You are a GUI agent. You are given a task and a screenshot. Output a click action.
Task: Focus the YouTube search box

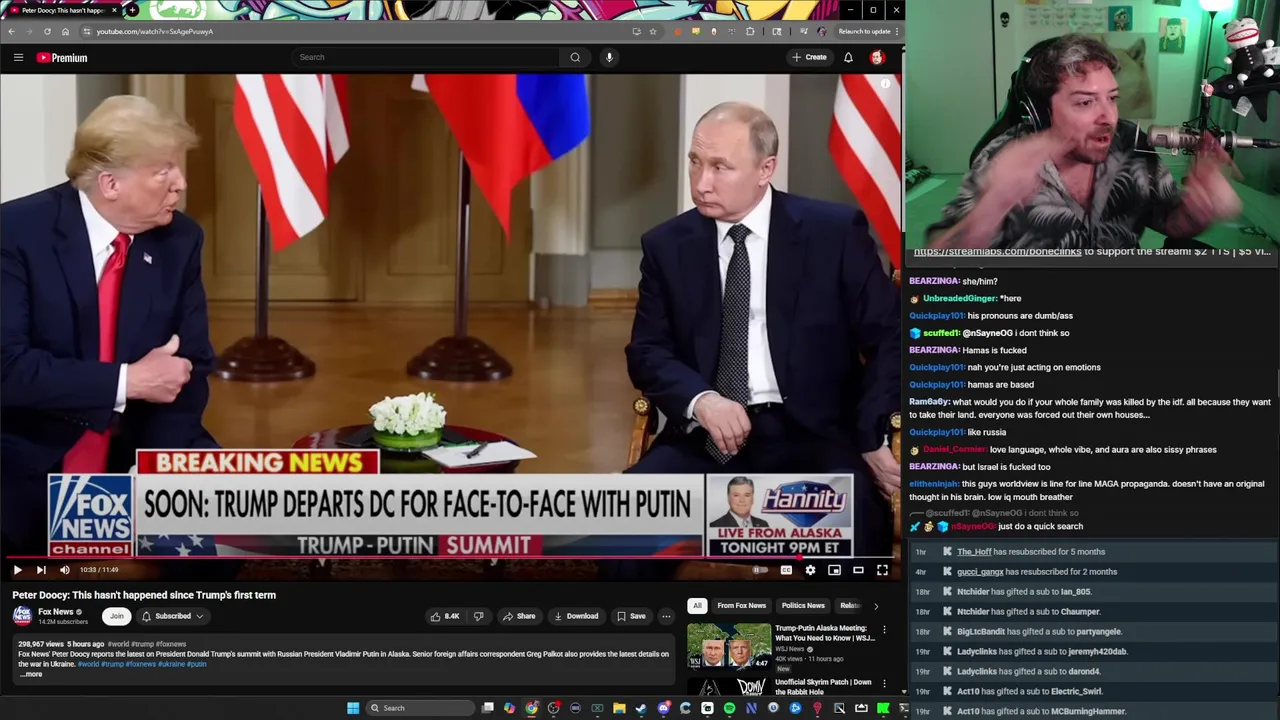tap(425, 57)
